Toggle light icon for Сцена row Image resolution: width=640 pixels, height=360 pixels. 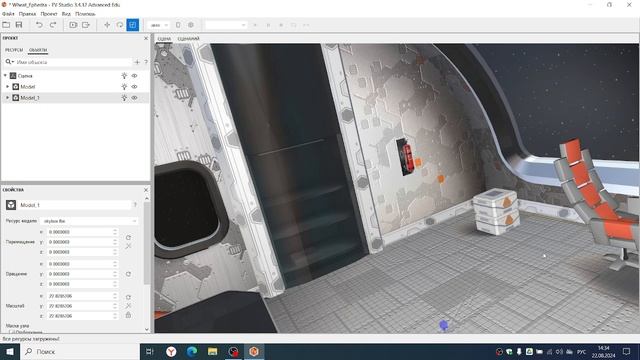124,76
